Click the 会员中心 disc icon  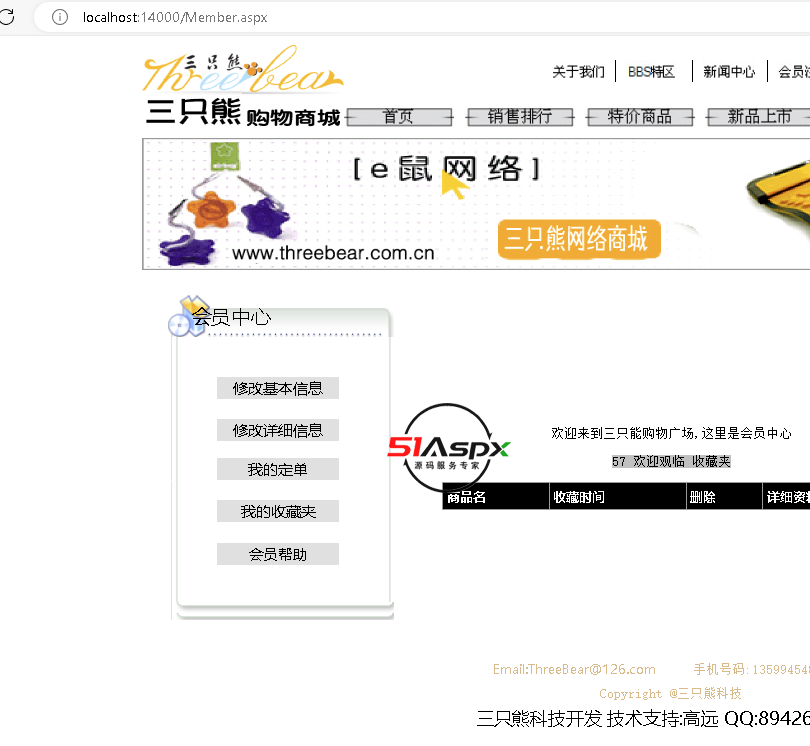click(x=188, y=316)
